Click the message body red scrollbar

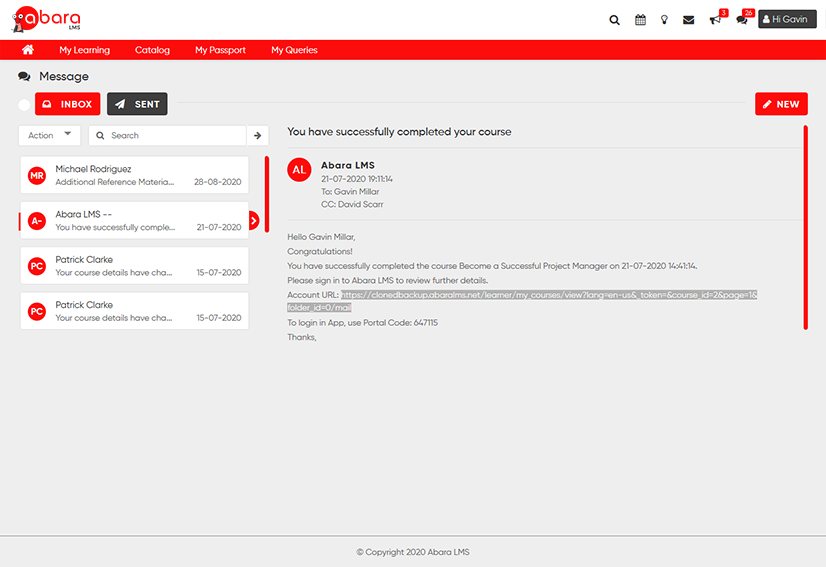click(805, 227)
